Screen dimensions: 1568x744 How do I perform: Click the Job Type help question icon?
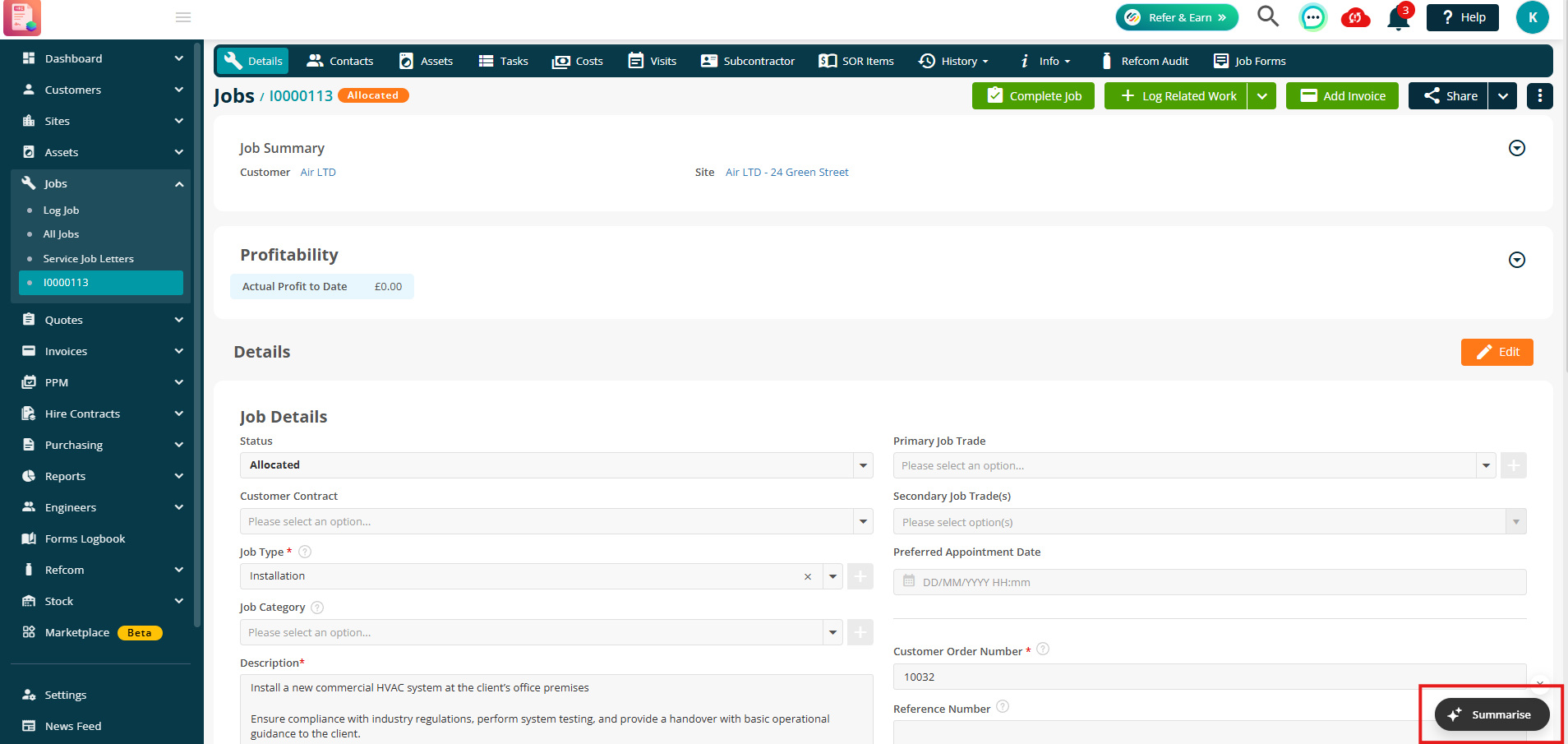click(x=305, y=552)
